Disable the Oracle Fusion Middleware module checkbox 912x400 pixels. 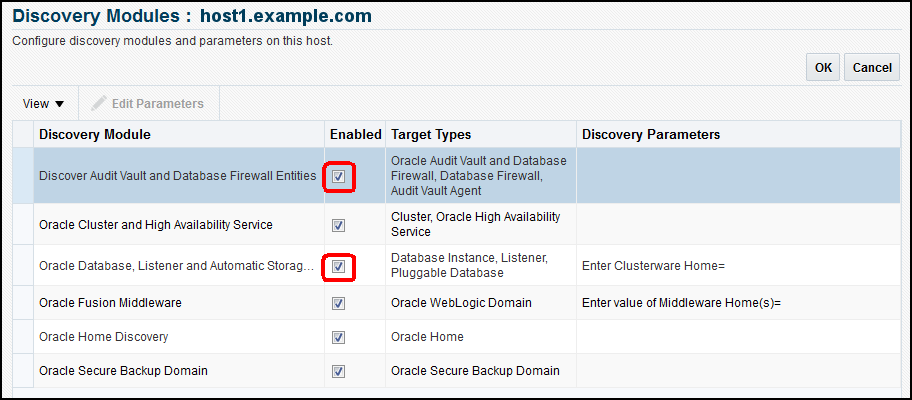(338, 302)
